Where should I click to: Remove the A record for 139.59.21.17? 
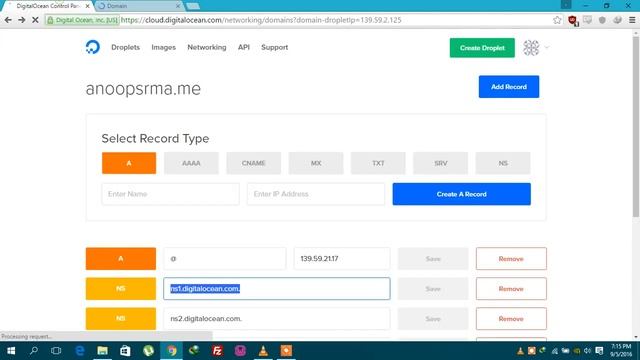511,258
